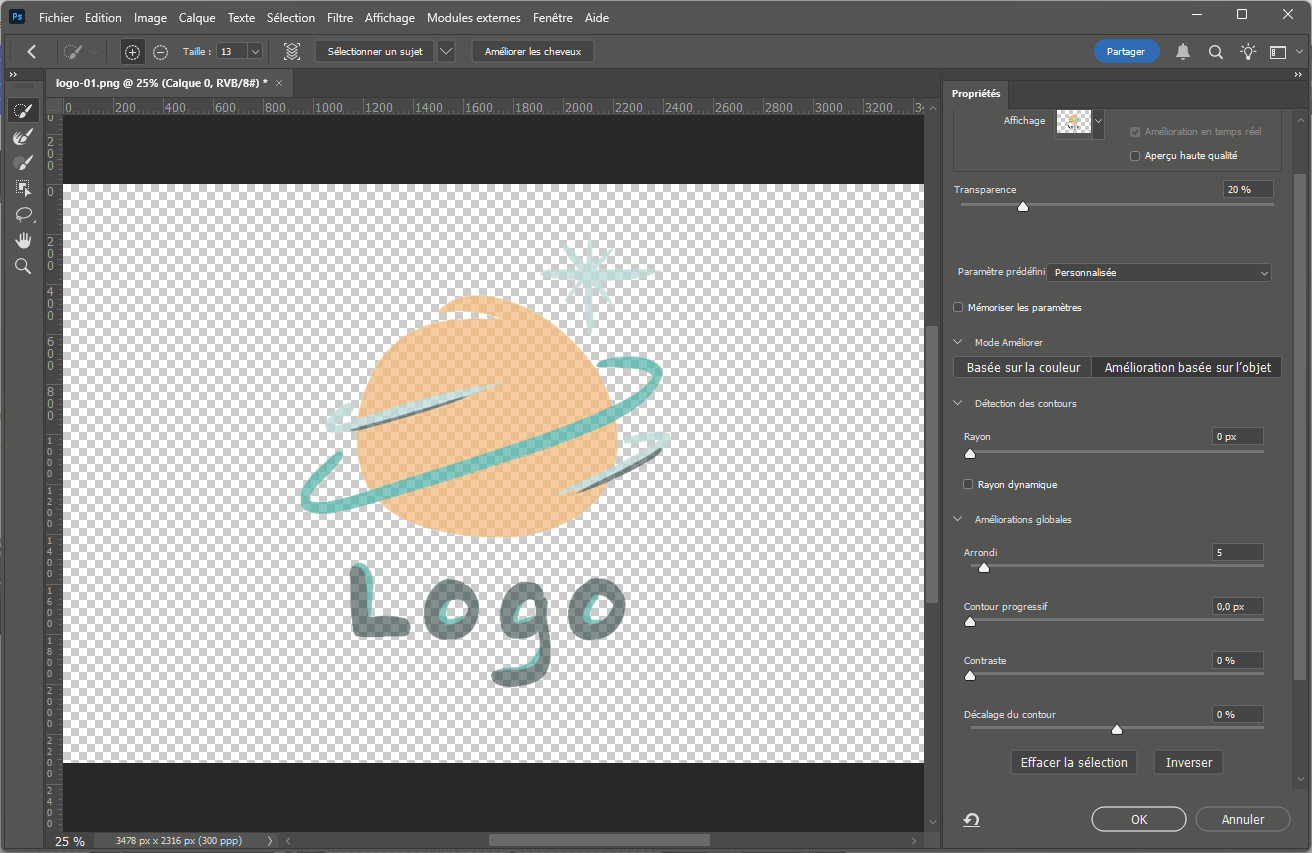Image resolution: width=1312 pixels, height=853 pixels.
Task: Click the Sélectionner un sujet button
Action: 375,52
